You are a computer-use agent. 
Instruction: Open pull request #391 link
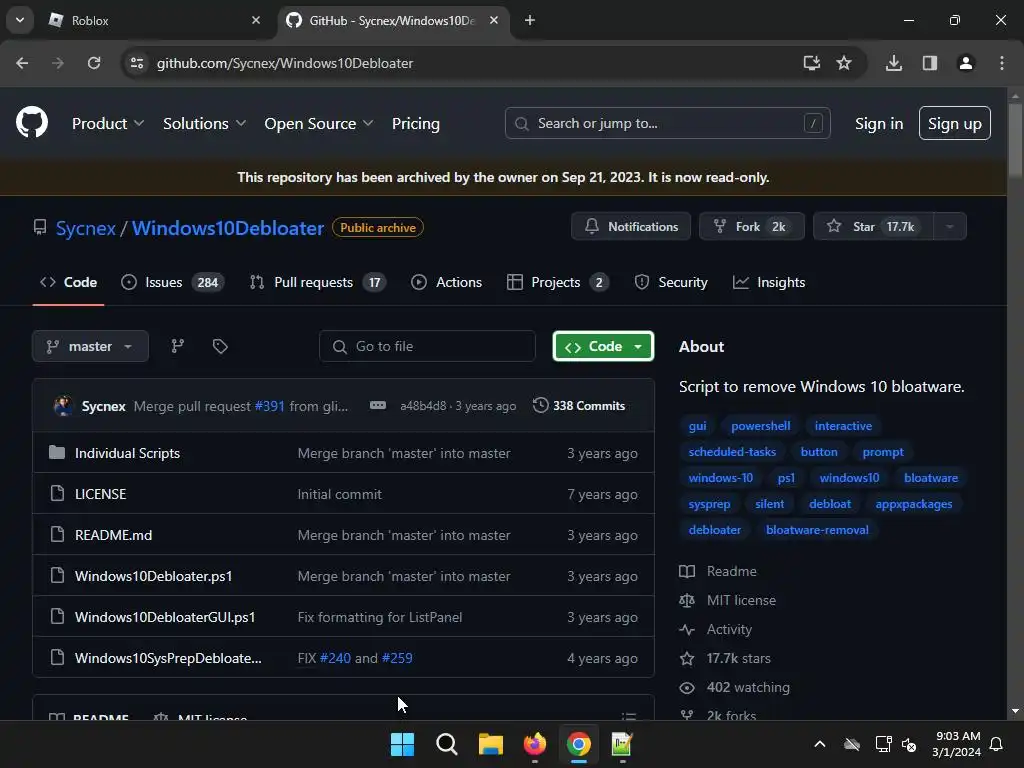[x=269, y=406]
